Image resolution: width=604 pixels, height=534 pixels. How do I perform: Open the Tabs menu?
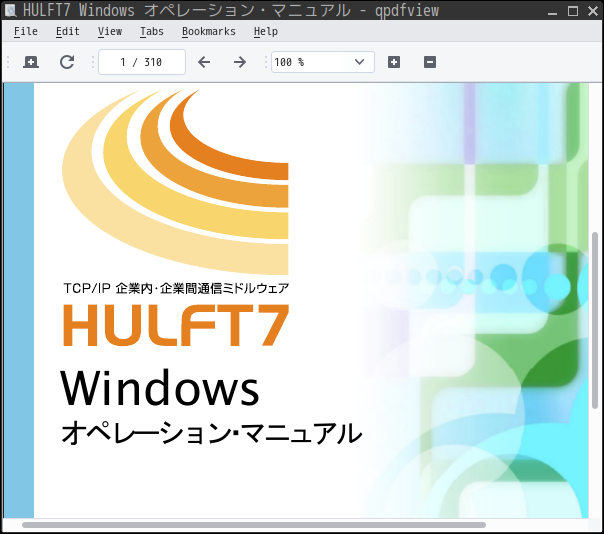coord(152,31)
